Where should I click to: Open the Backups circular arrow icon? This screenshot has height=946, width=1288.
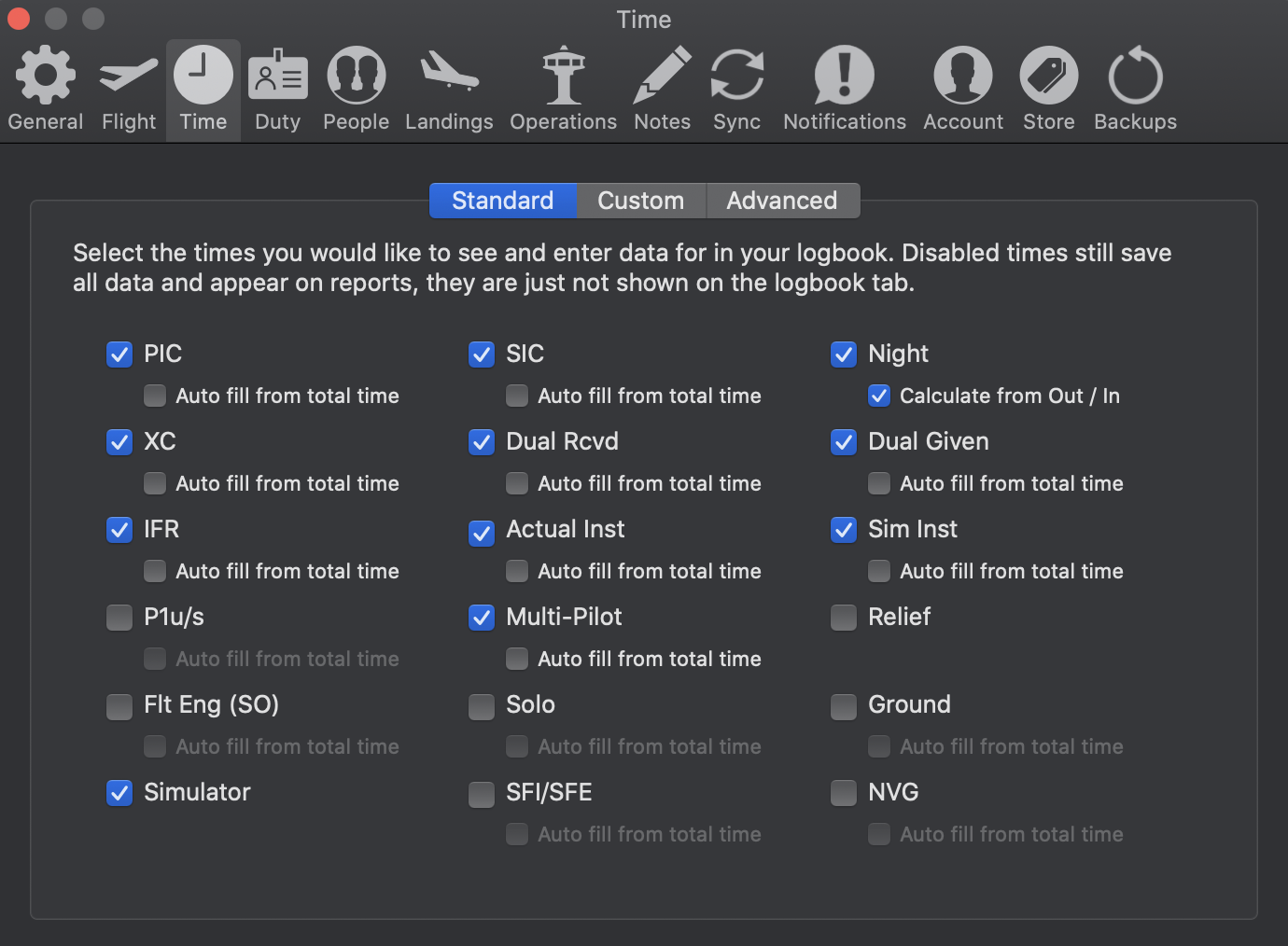click(1136, 76)
